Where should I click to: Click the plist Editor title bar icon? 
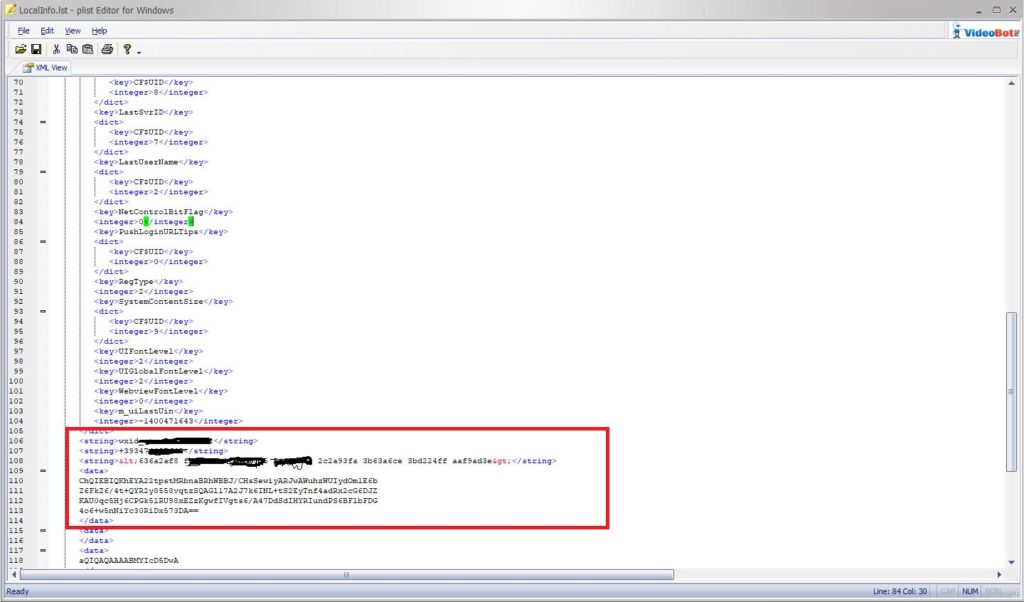[10, 10]
